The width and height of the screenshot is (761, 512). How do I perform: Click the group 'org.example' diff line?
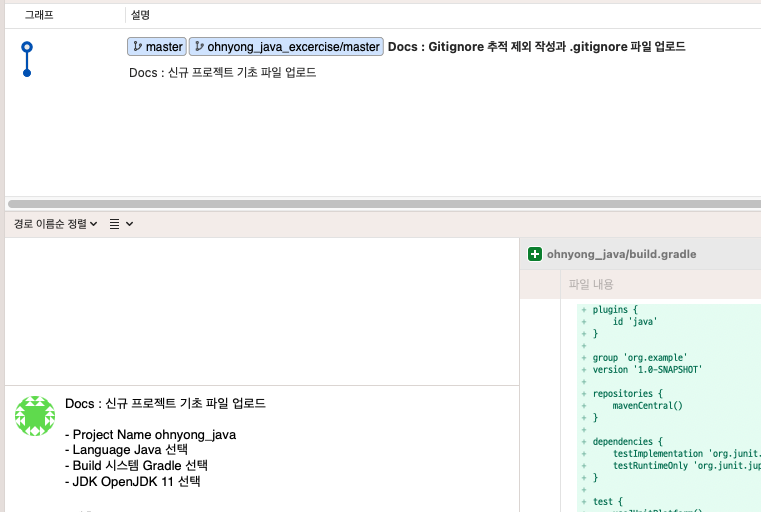point(640,358)
